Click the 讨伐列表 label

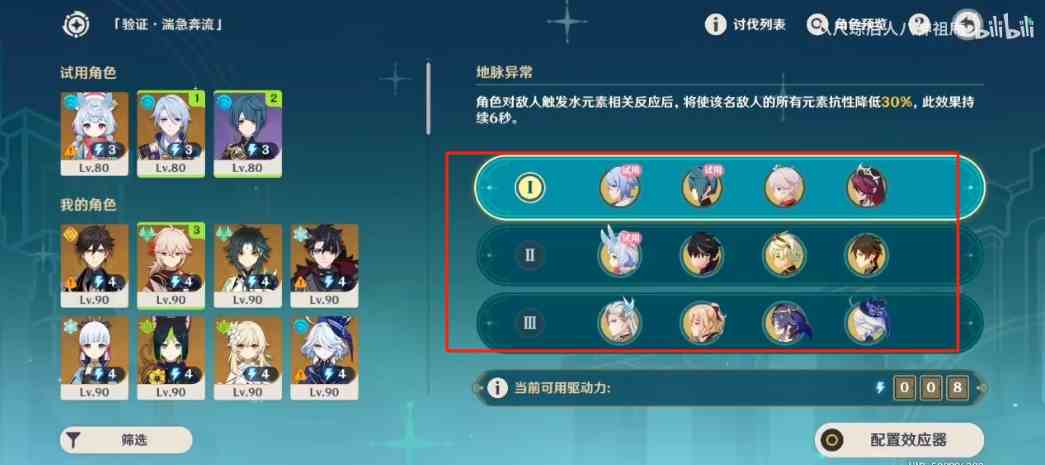[760, 25]
